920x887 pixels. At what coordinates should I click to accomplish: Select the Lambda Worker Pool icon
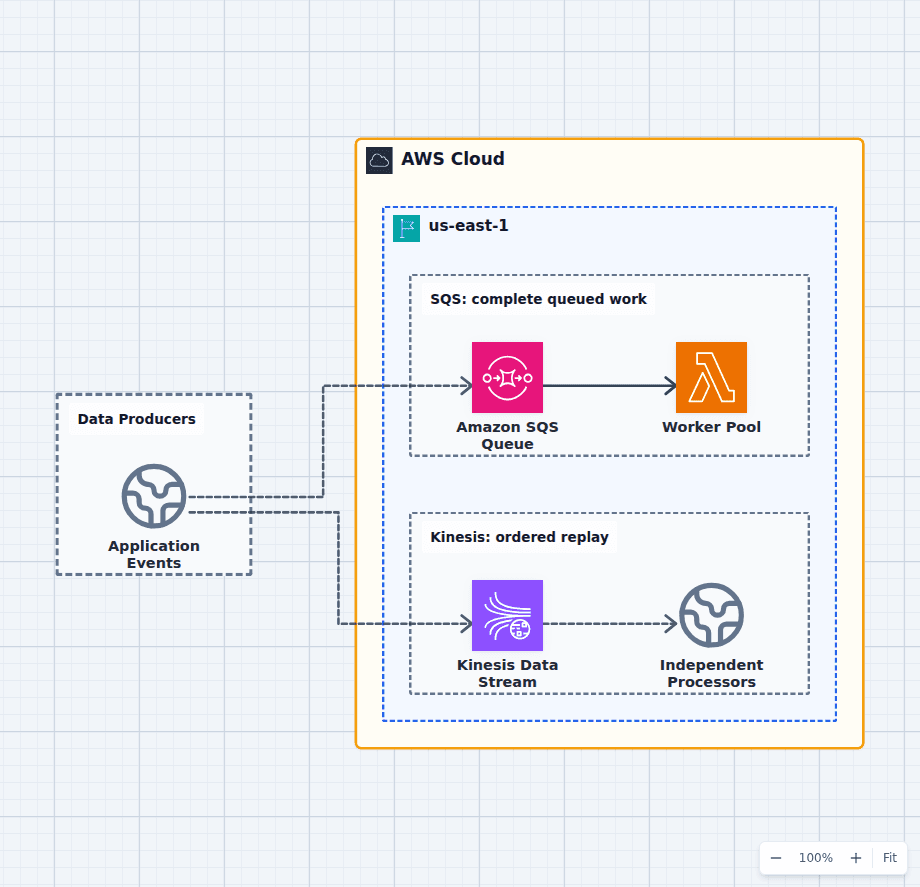pos(711,377)
